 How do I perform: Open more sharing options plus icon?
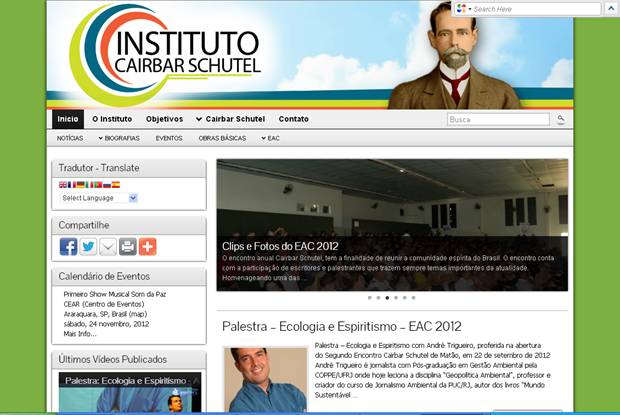[x=147, y=247]
